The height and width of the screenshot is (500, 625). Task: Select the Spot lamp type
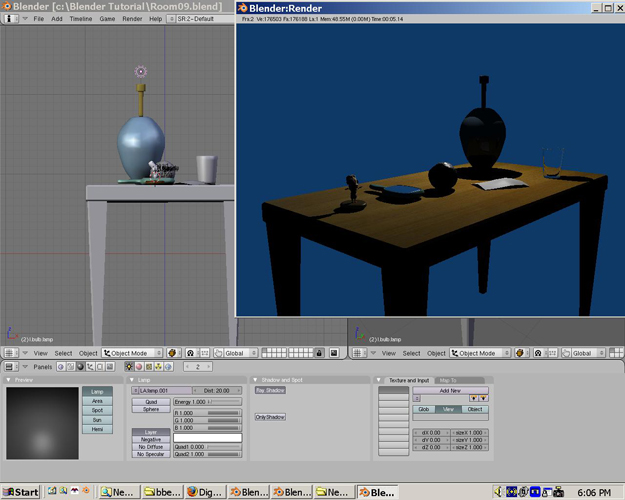click(97, 410)
